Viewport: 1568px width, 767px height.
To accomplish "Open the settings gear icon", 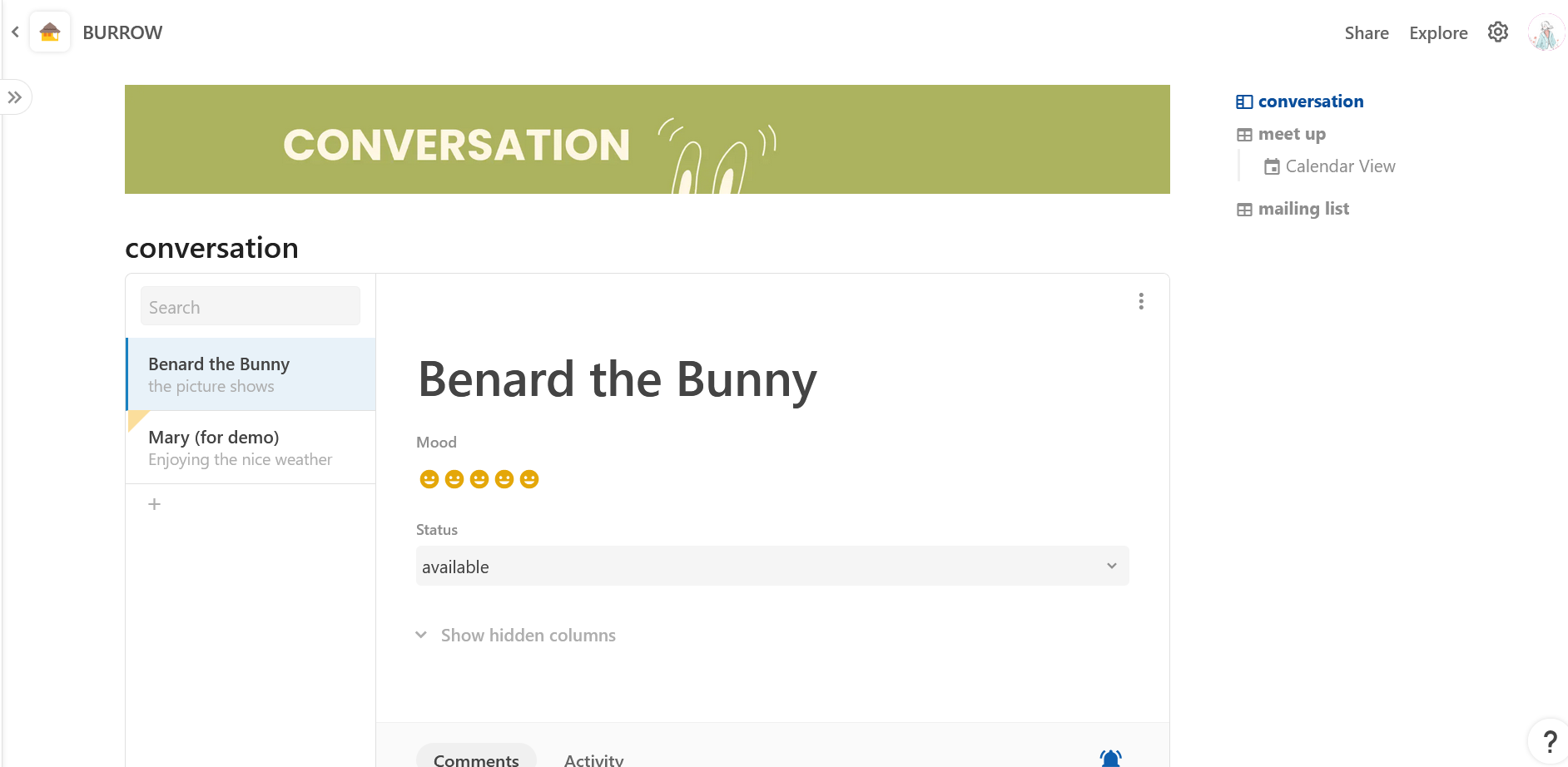I will click(1498, 32).
